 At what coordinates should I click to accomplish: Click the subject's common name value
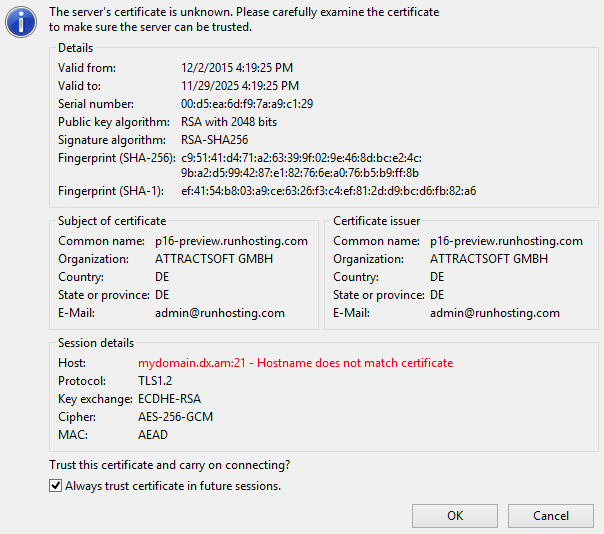231,241
